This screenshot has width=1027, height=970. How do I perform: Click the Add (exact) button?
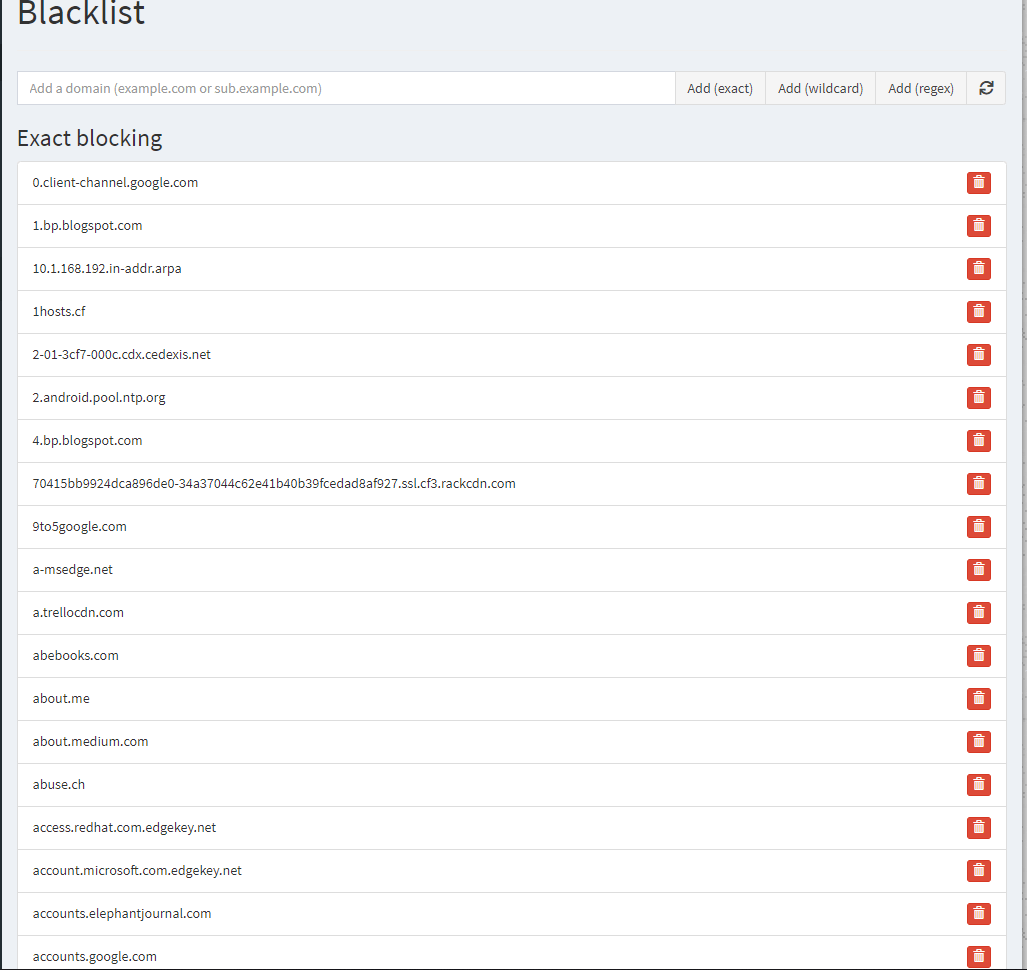(x=720, y=88)
